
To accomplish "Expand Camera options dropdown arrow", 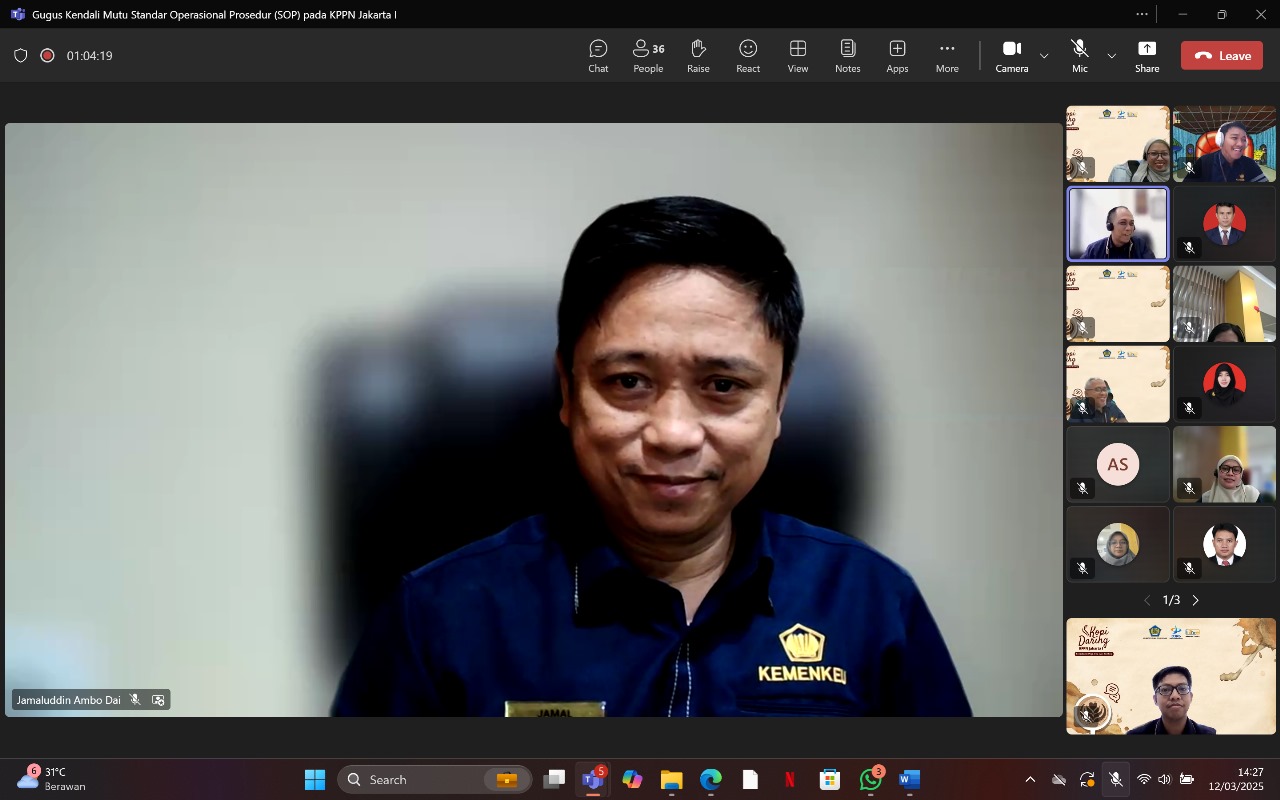I will (1044, 56).
